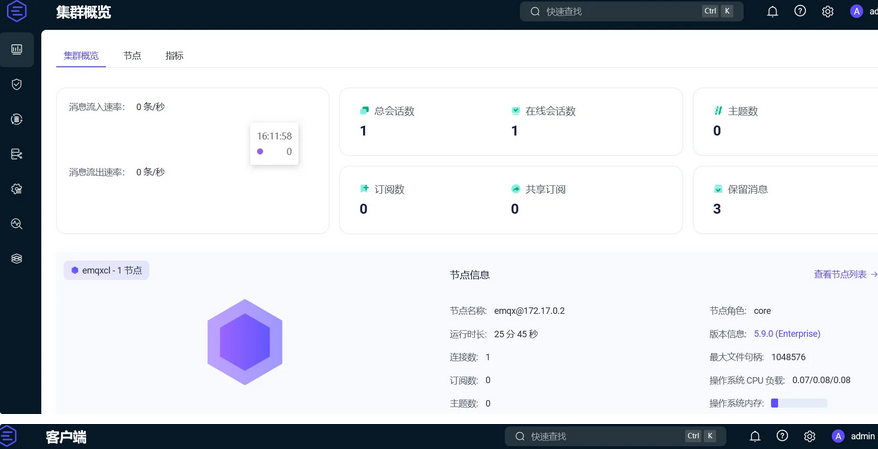Open help icon in 客户端 window header
878x449 pixels.
tap(782, 436)
